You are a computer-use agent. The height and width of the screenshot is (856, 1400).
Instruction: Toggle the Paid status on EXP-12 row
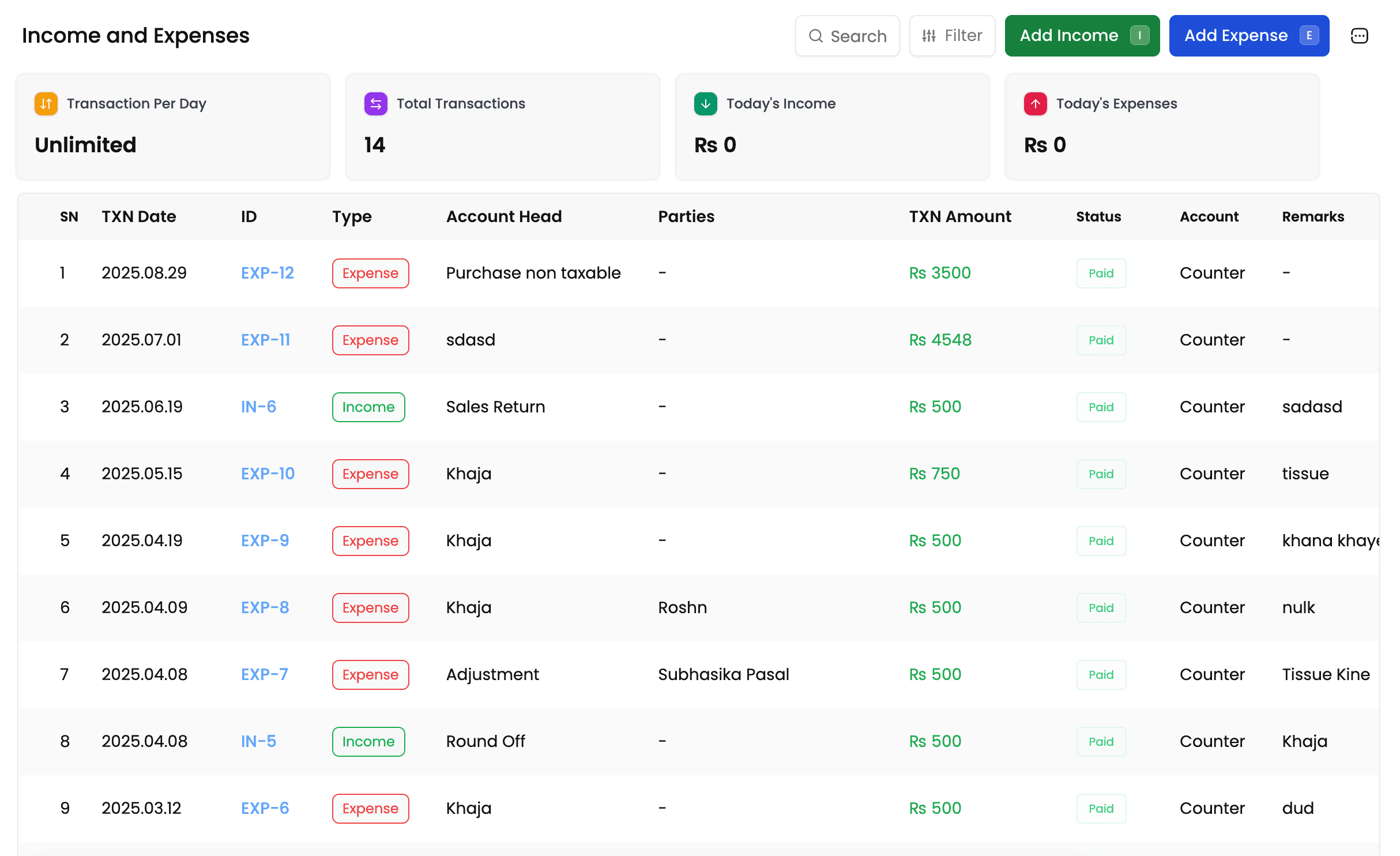(x=1101, y=273)
